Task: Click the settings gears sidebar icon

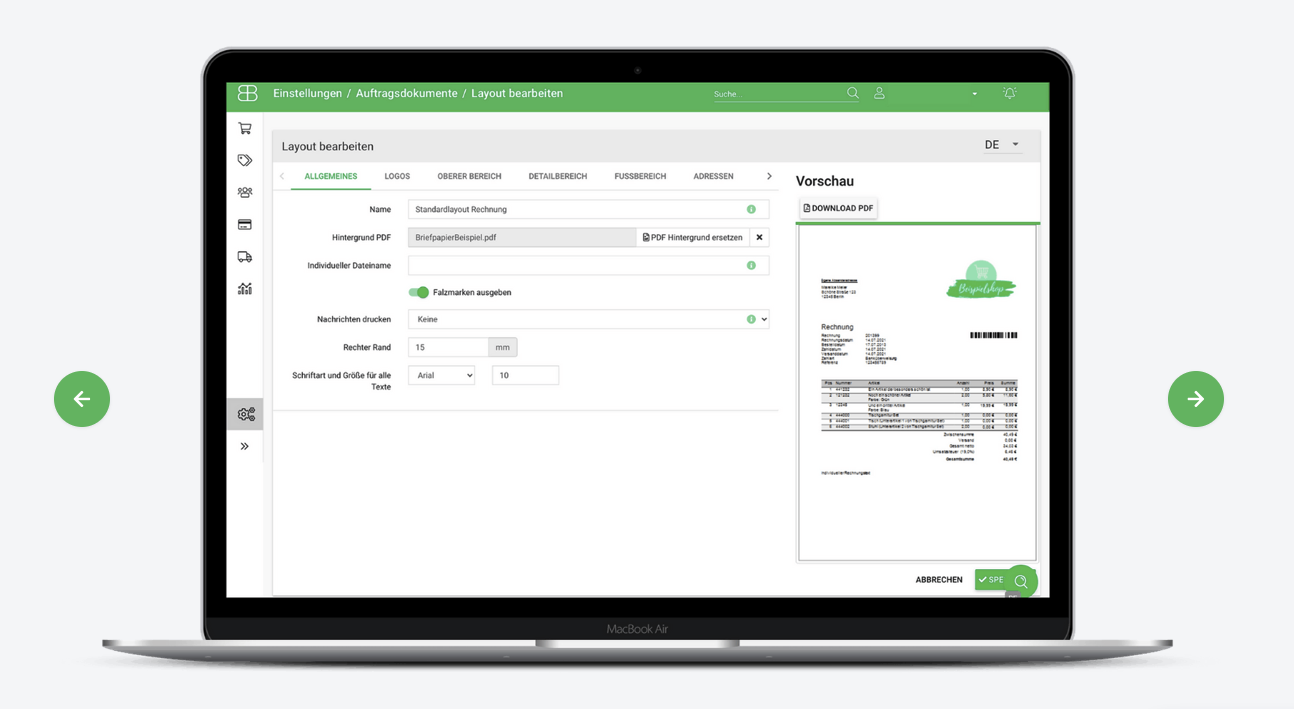Action: (246, 414)
